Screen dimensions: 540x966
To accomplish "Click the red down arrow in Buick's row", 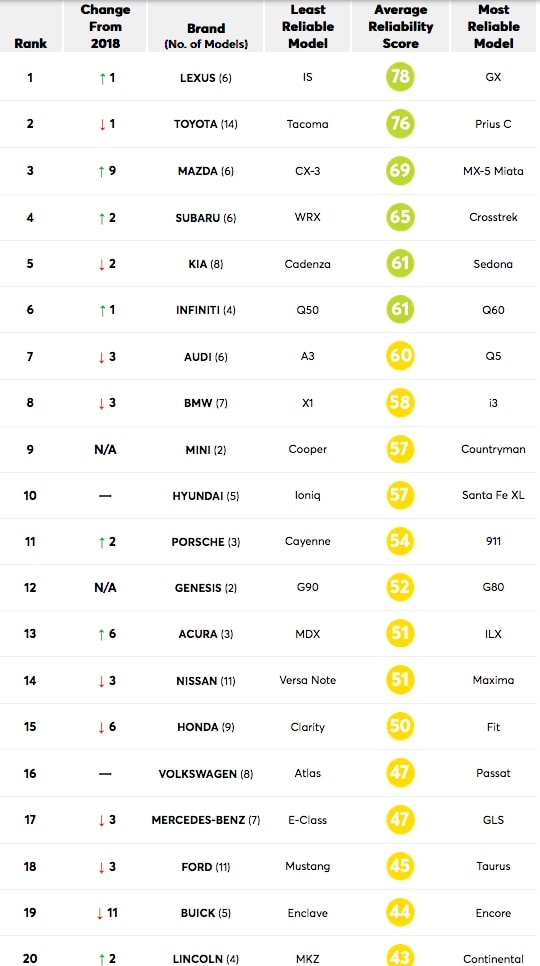I will click(101, 914).
